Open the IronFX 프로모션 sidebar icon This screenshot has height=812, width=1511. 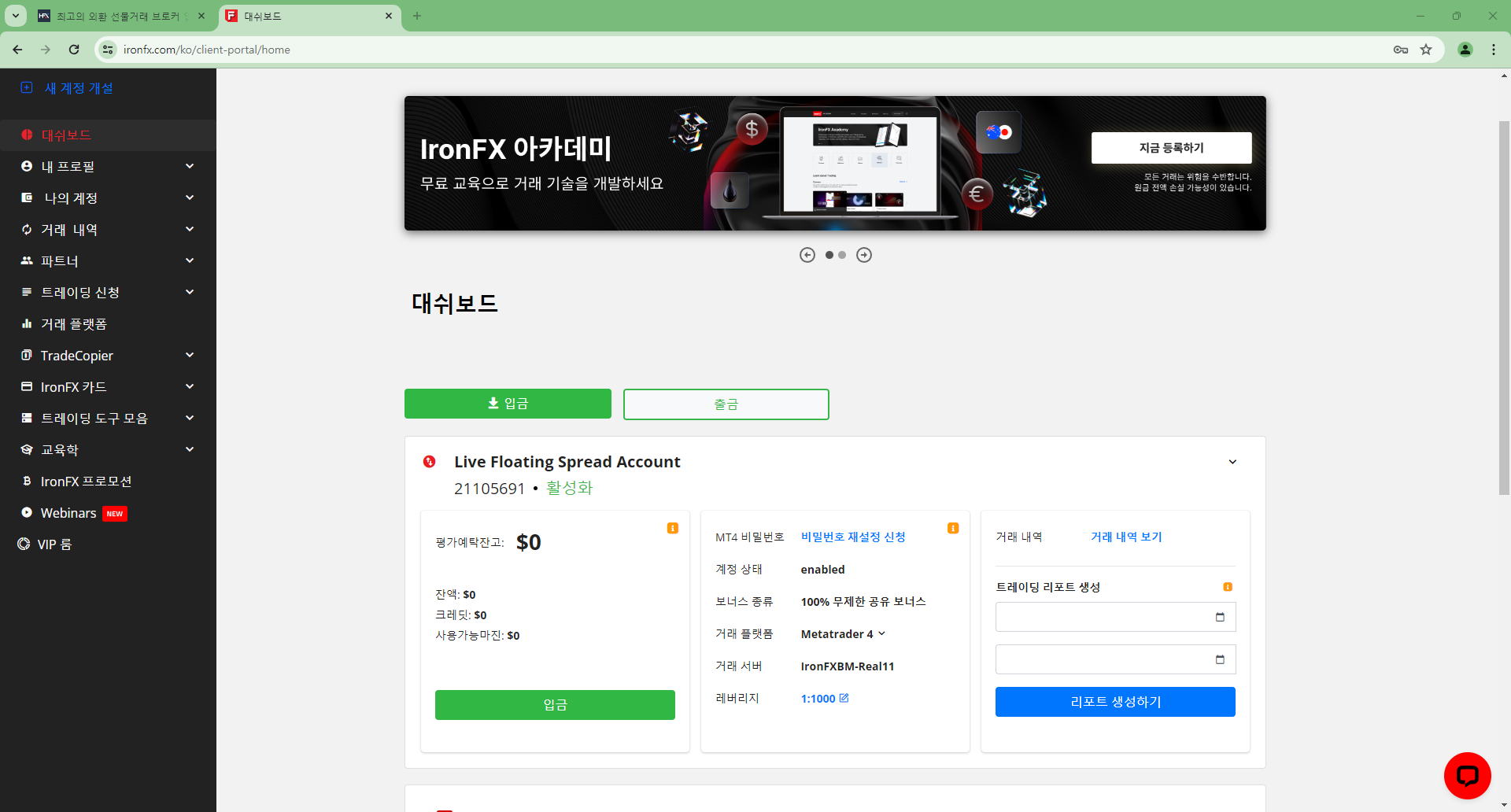coord(26,481)
